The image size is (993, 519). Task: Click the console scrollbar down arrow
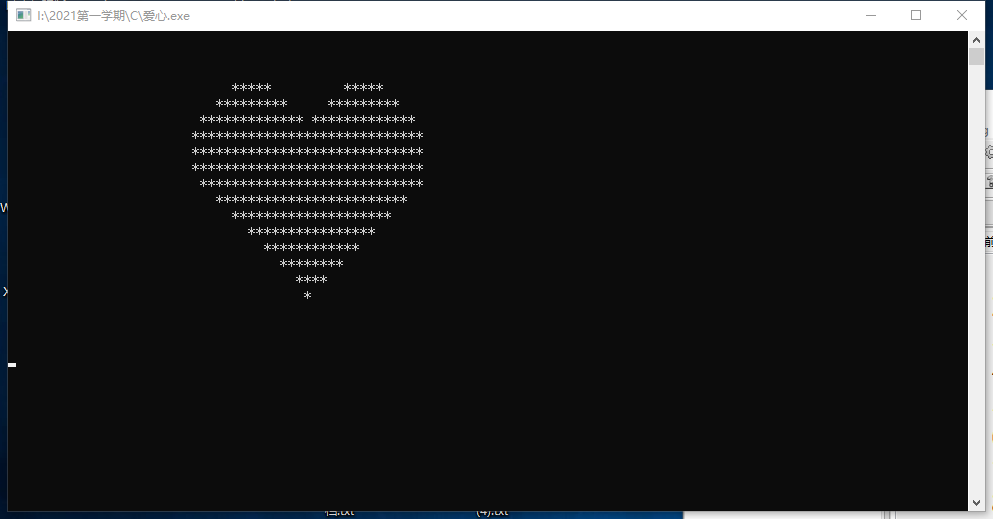[x=976, y=503]
